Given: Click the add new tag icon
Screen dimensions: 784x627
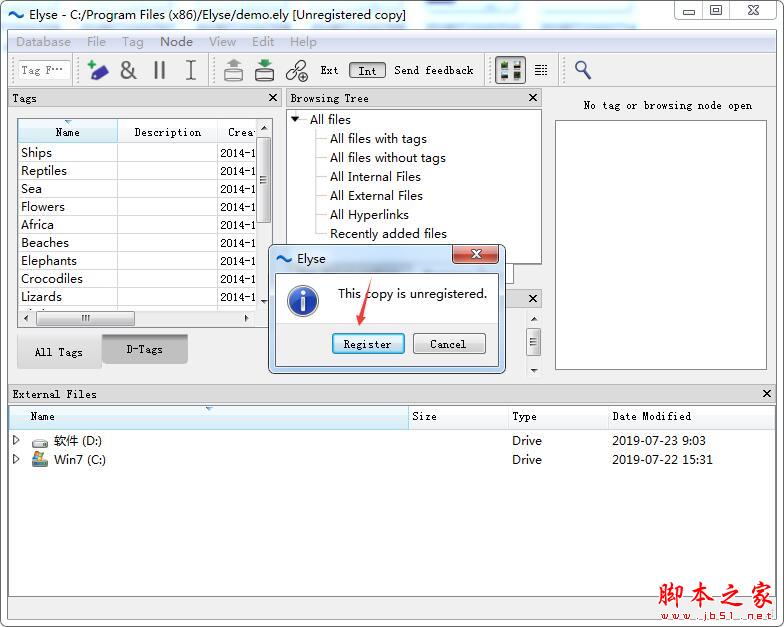Looking at the screenshot, I should click(x=98, y=70).
